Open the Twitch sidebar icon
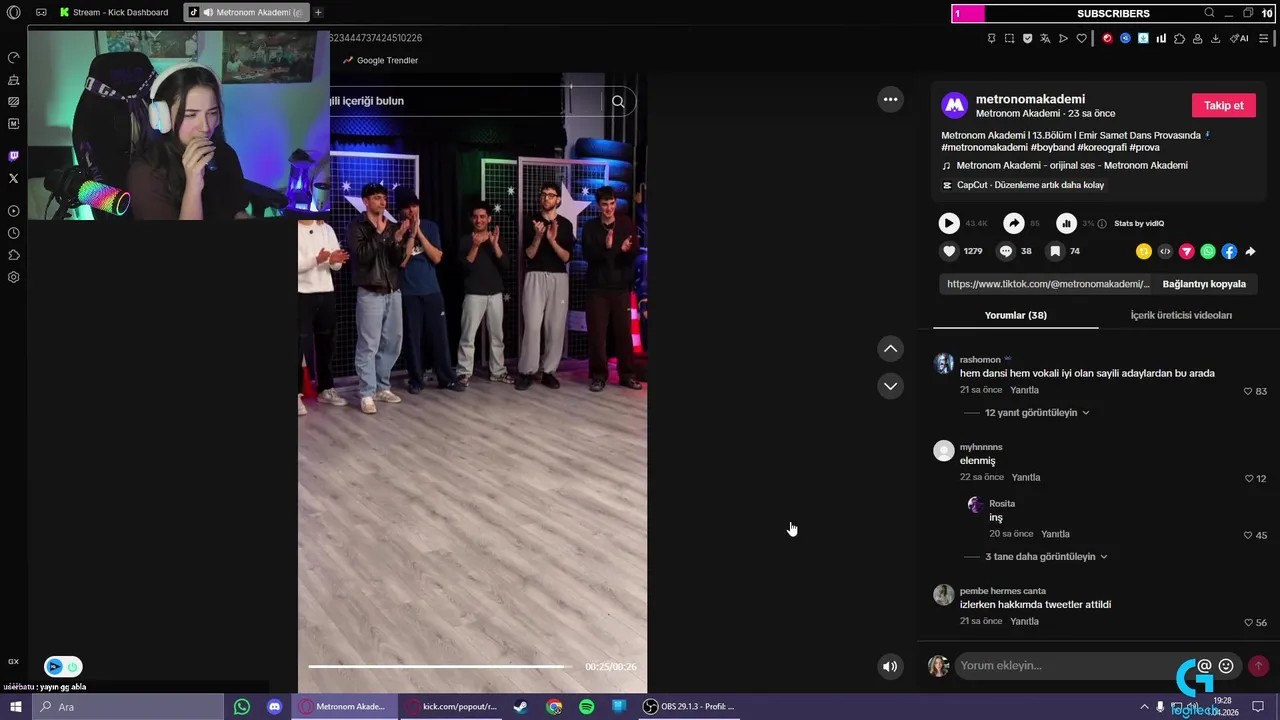This screenshot has height=720, width=1280. pyautogui.click(x=13, y=156)
